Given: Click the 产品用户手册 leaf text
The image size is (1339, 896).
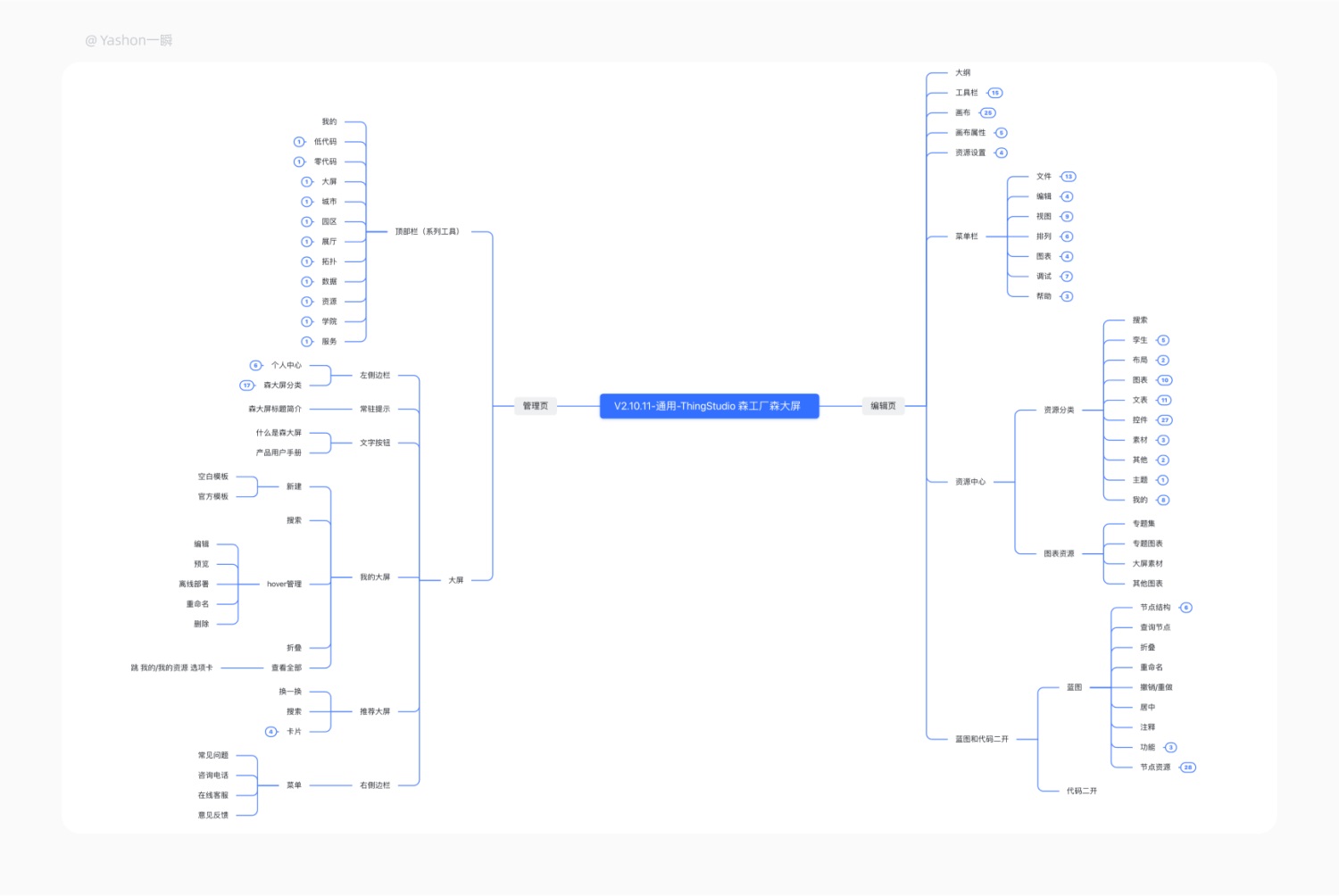Looking at the screenshot, I should point(279,452).
